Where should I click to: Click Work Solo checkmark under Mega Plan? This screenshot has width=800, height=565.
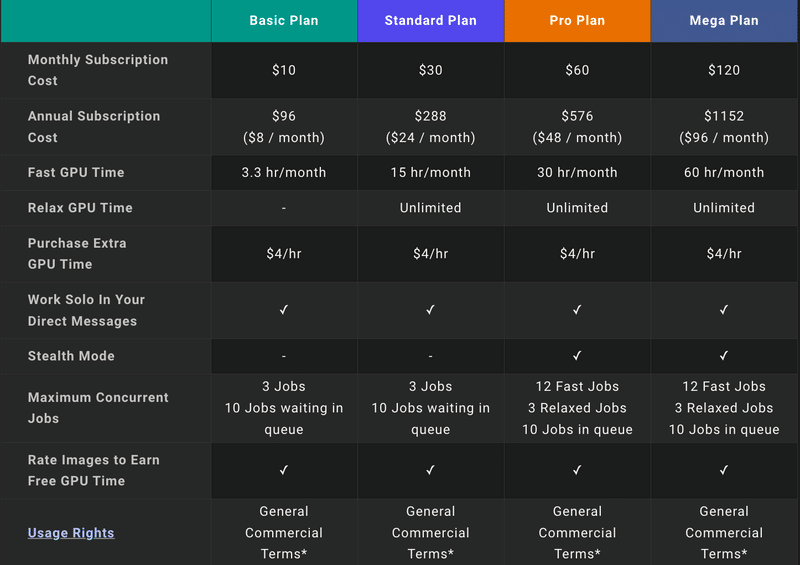[x=724, y=310]
